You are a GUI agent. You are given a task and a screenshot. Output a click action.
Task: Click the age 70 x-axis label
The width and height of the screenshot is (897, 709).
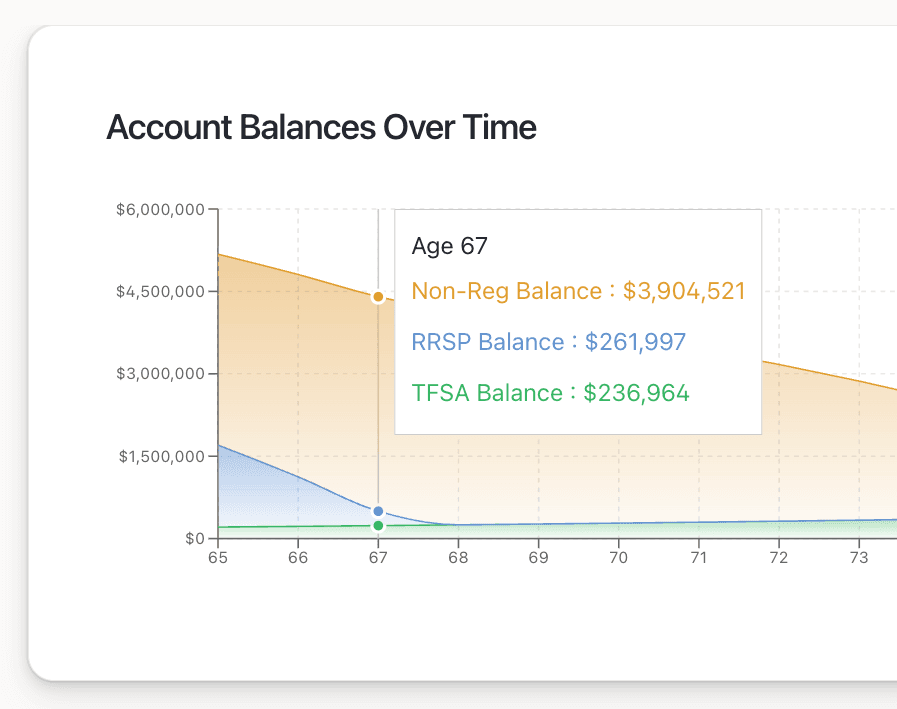pos(619,558)
